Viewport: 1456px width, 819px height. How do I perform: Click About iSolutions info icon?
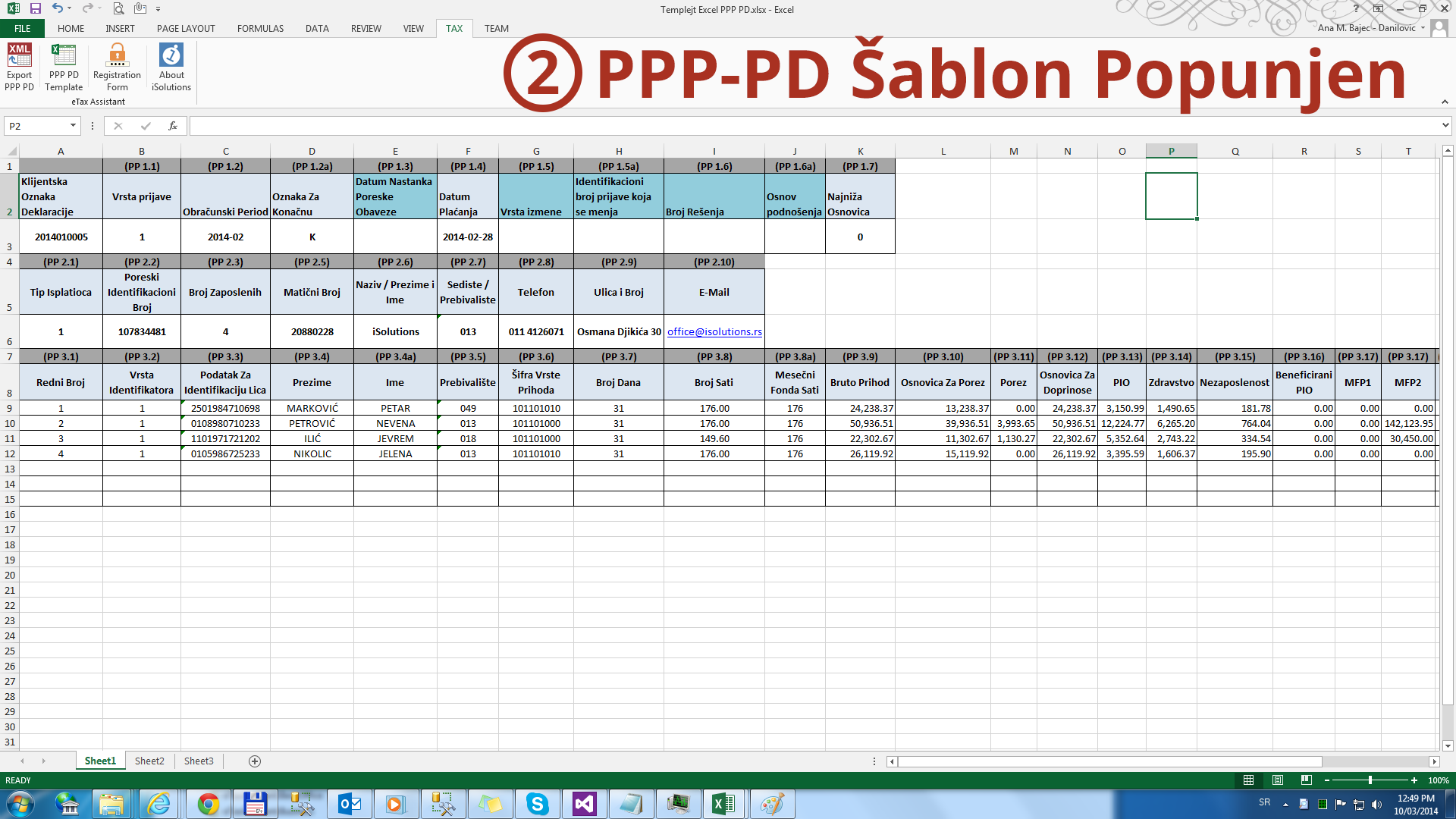(171, 55)
